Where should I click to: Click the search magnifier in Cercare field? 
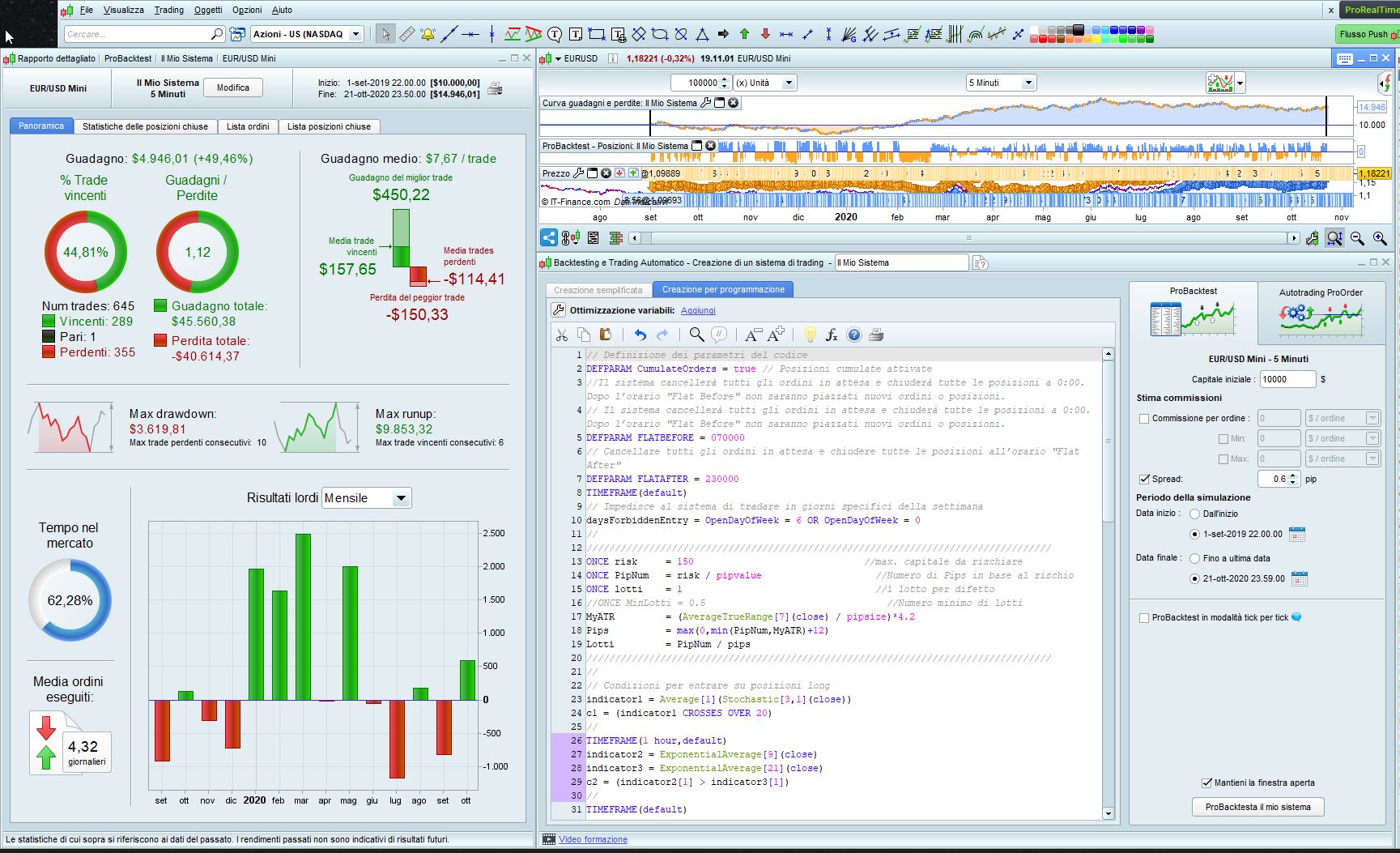point(217,34)
